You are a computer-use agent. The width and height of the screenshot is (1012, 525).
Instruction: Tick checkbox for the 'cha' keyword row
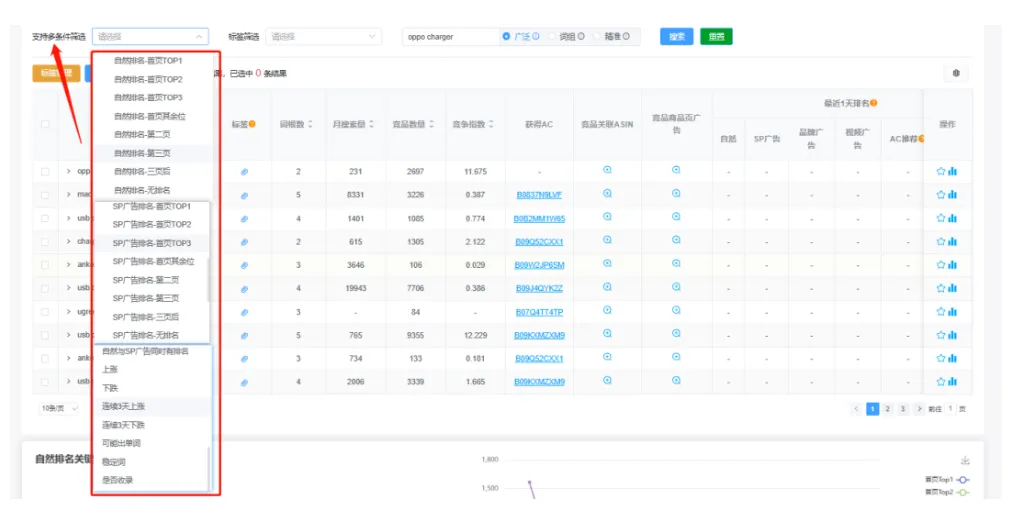coord(45,242)
